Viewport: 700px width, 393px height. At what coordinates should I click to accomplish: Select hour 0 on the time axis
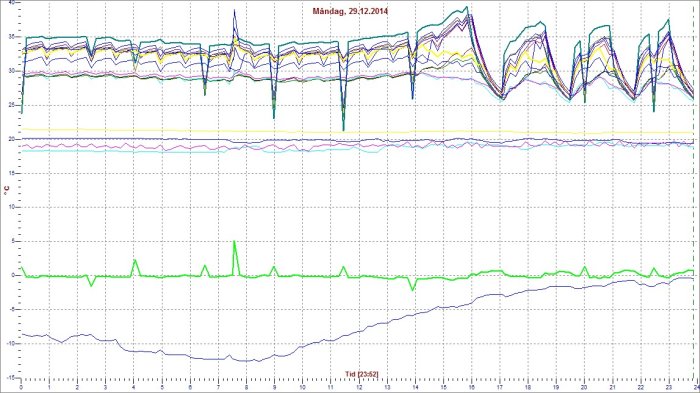21,387
